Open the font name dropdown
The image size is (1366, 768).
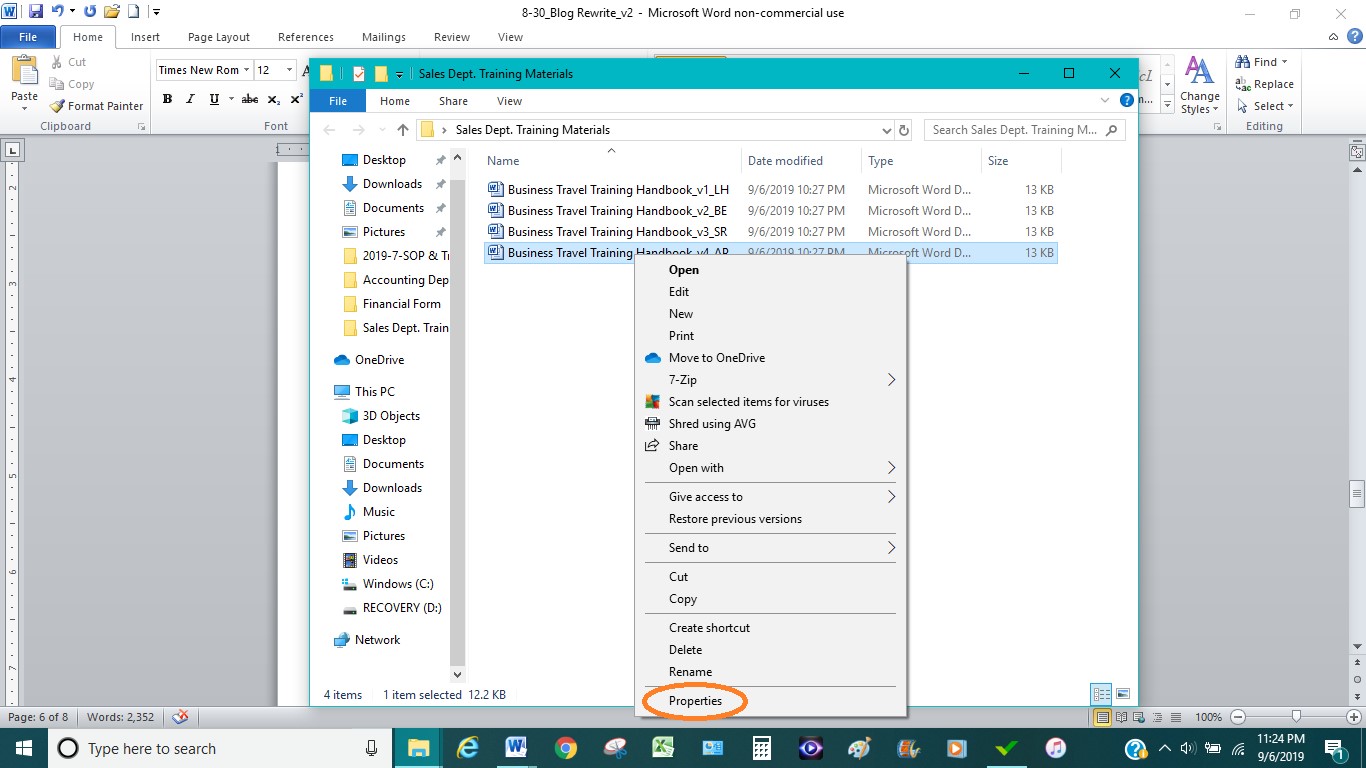click(x=248, y=70)
